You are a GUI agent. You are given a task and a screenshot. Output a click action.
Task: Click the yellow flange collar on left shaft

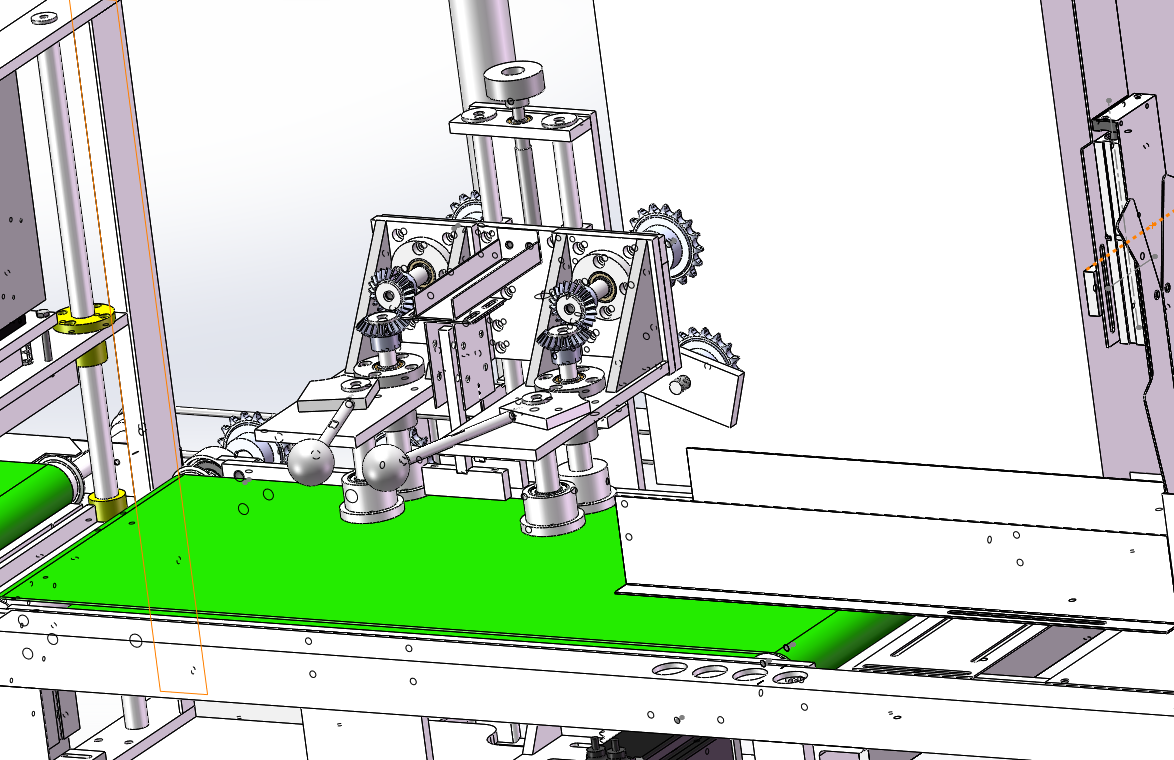(x=84, y=319)
